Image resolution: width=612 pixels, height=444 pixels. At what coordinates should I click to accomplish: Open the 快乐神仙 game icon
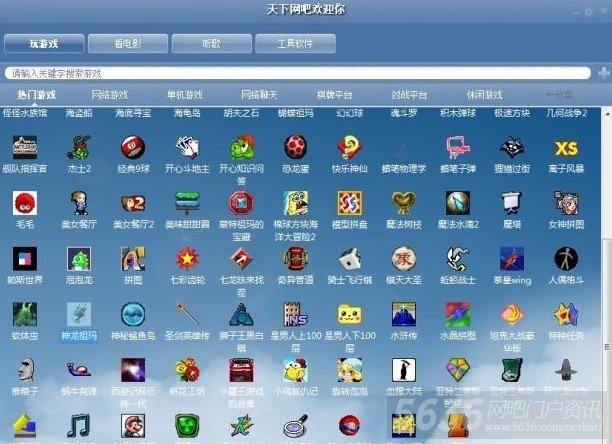pyautogui.click(x=350, y=147)
